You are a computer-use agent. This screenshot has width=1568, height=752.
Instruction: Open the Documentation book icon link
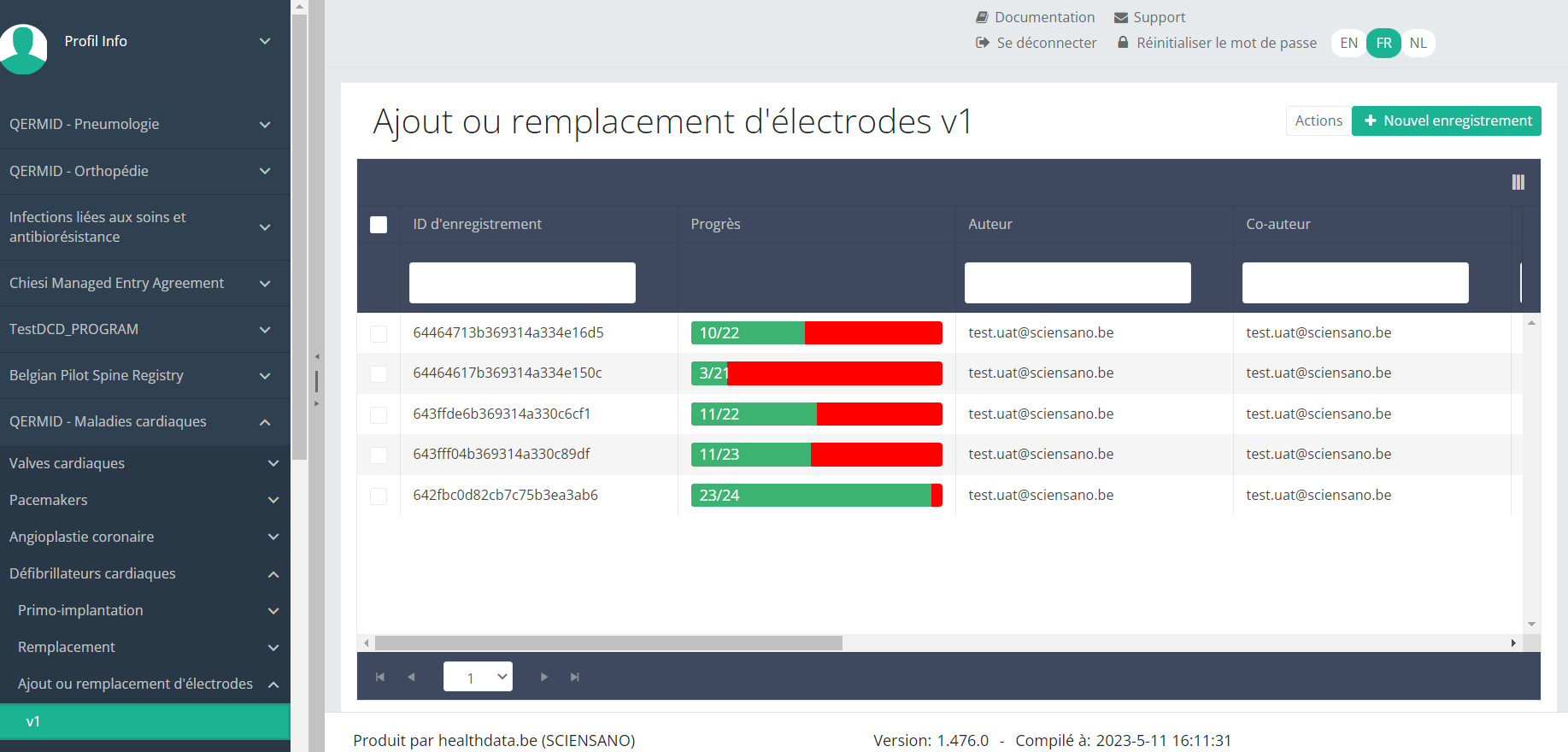(982, 17)
